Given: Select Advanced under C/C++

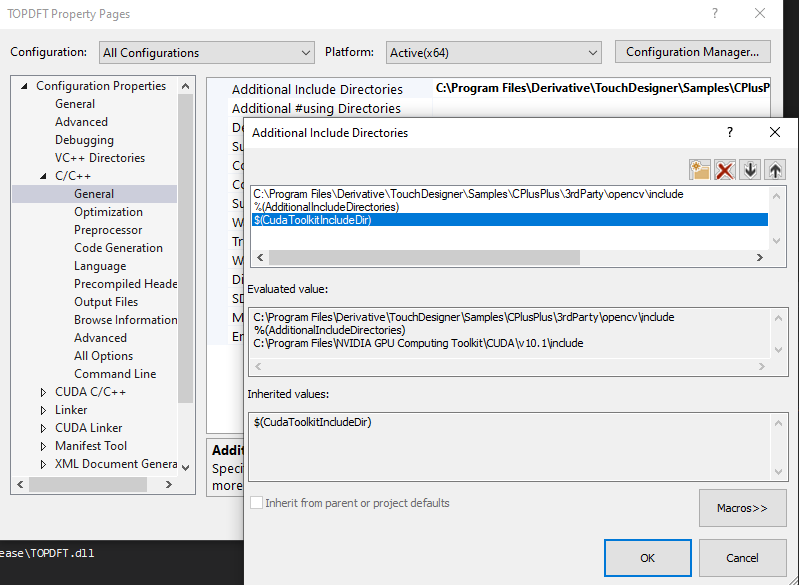Looking at the screenshot, I should pyautogui.click(x=100, y=338).
